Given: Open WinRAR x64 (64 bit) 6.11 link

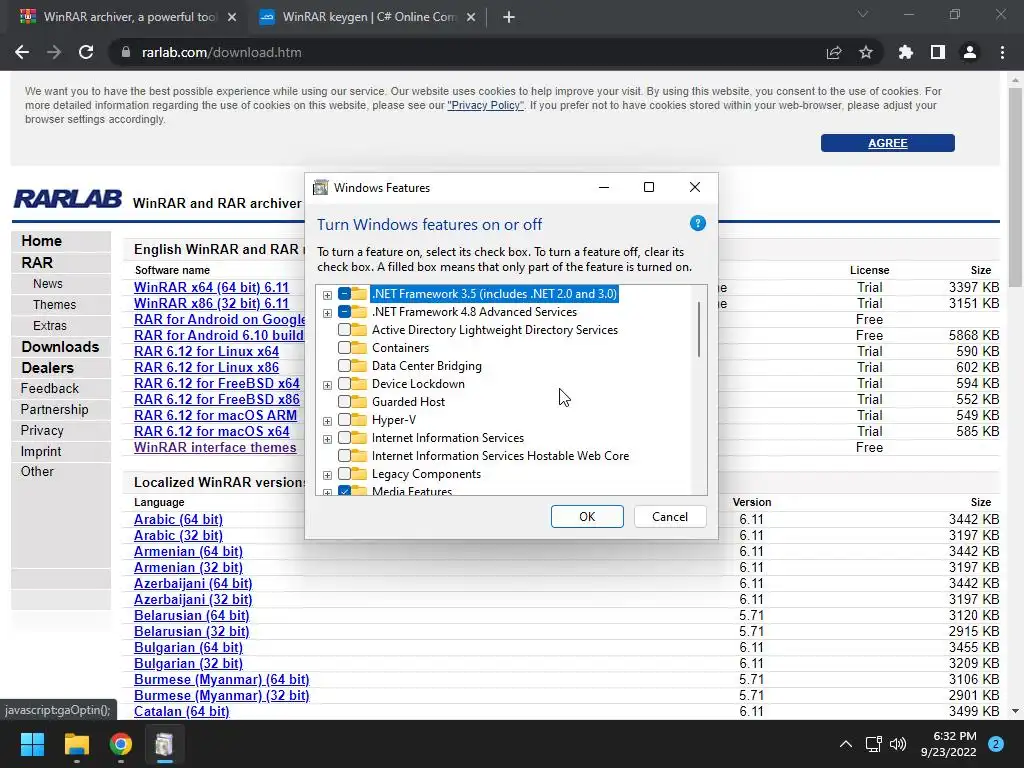Looking at the screenshot, I should (x=211, y=287).
